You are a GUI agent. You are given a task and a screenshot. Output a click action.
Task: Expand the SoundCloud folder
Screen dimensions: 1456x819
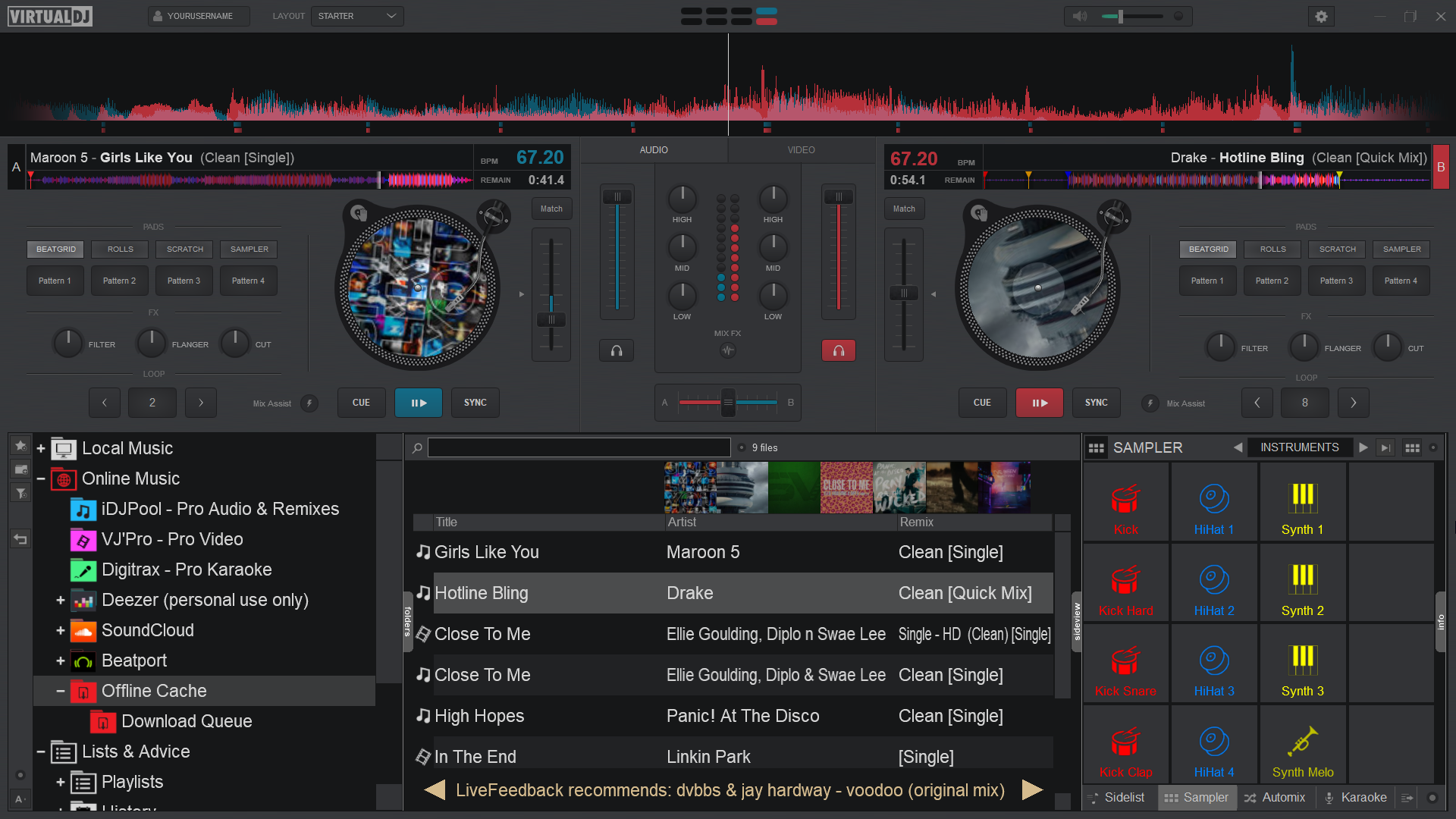(60, 630)
